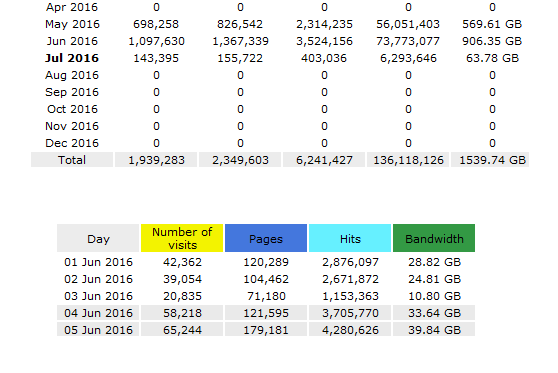
Task: Click the yellow Number of visits header
Action: (x=182, y=238)
